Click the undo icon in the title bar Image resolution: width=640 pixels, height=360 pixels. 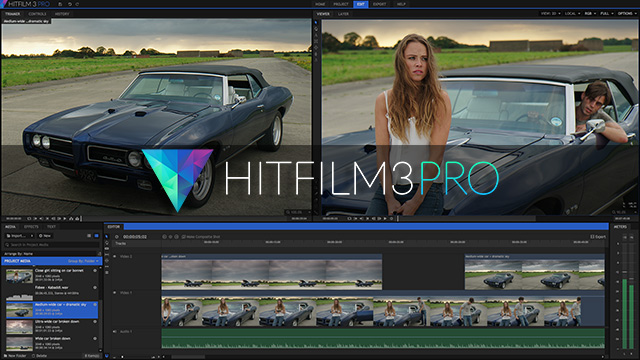click(69, 4)
